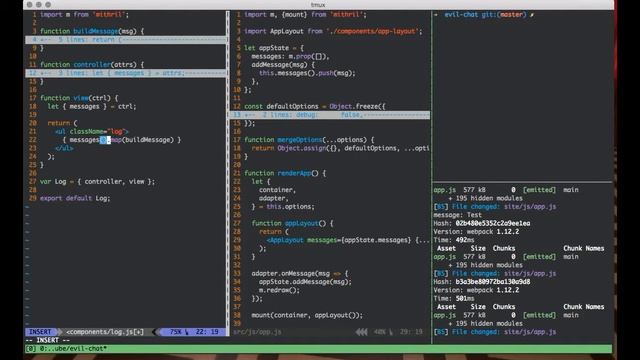Expand the folded '2 lines: debug: false' block
Viewport: 640px width, 360px height.
coord(330,115)
